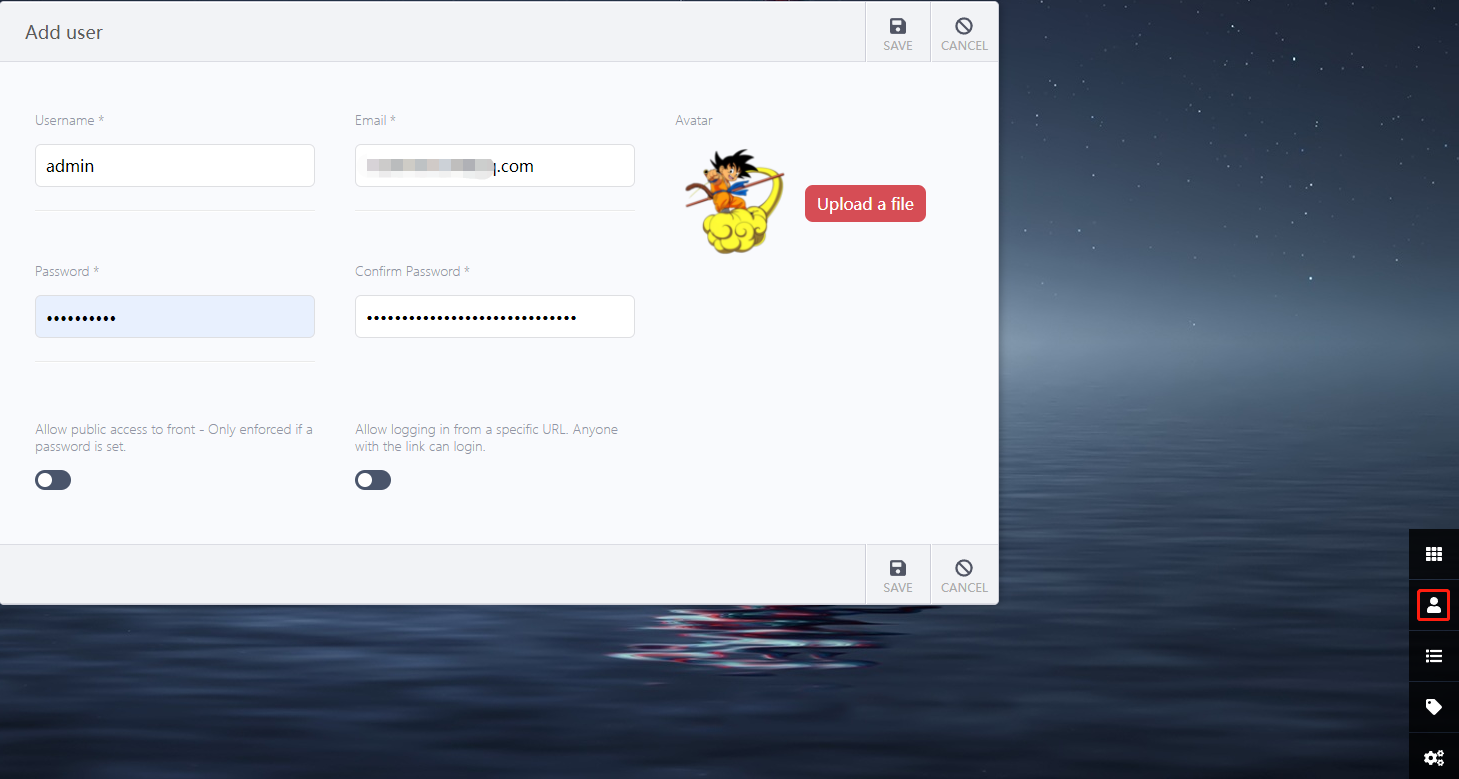
Task: Click inside the Password input field
Action: click(175, 317)
